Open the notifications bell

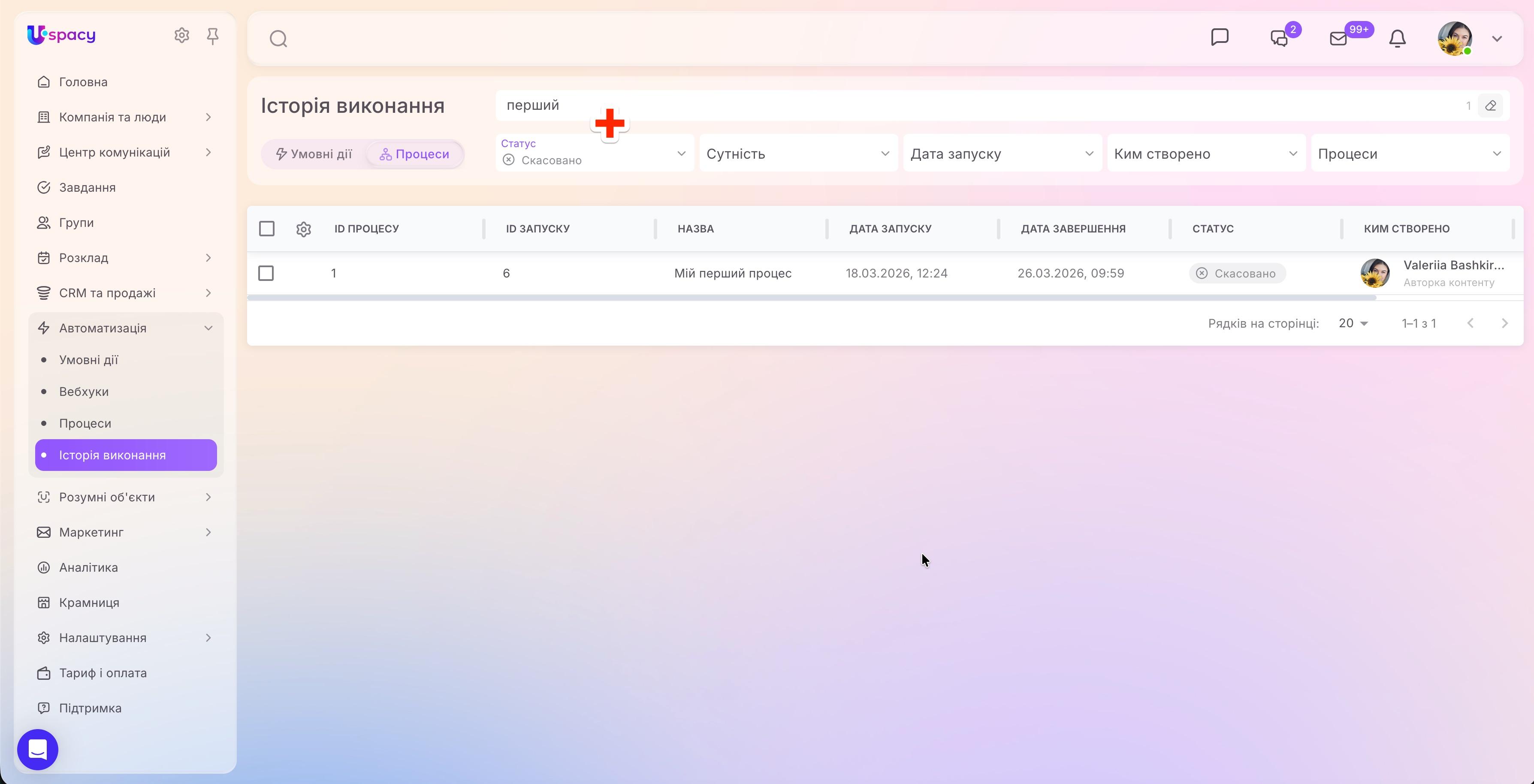click(1397, 39)
